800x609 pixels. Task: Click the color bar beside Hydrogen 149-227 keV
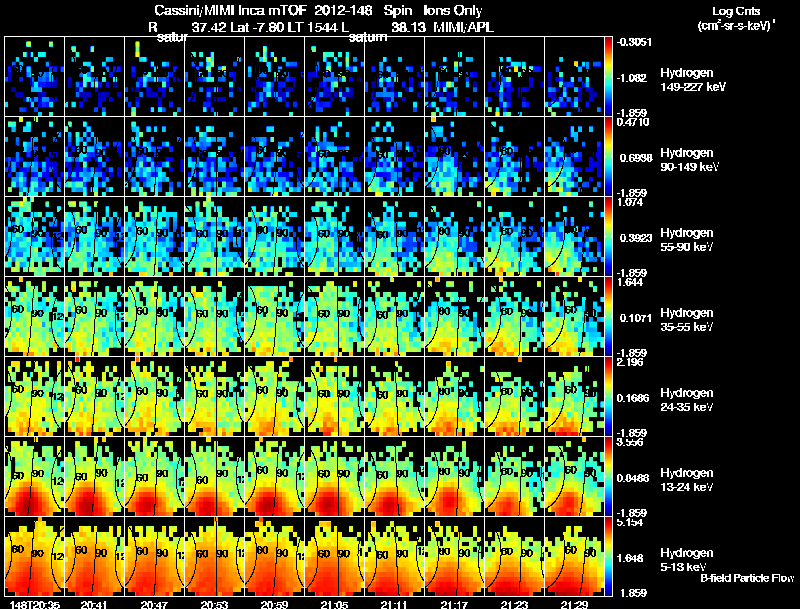coord(608,76)
